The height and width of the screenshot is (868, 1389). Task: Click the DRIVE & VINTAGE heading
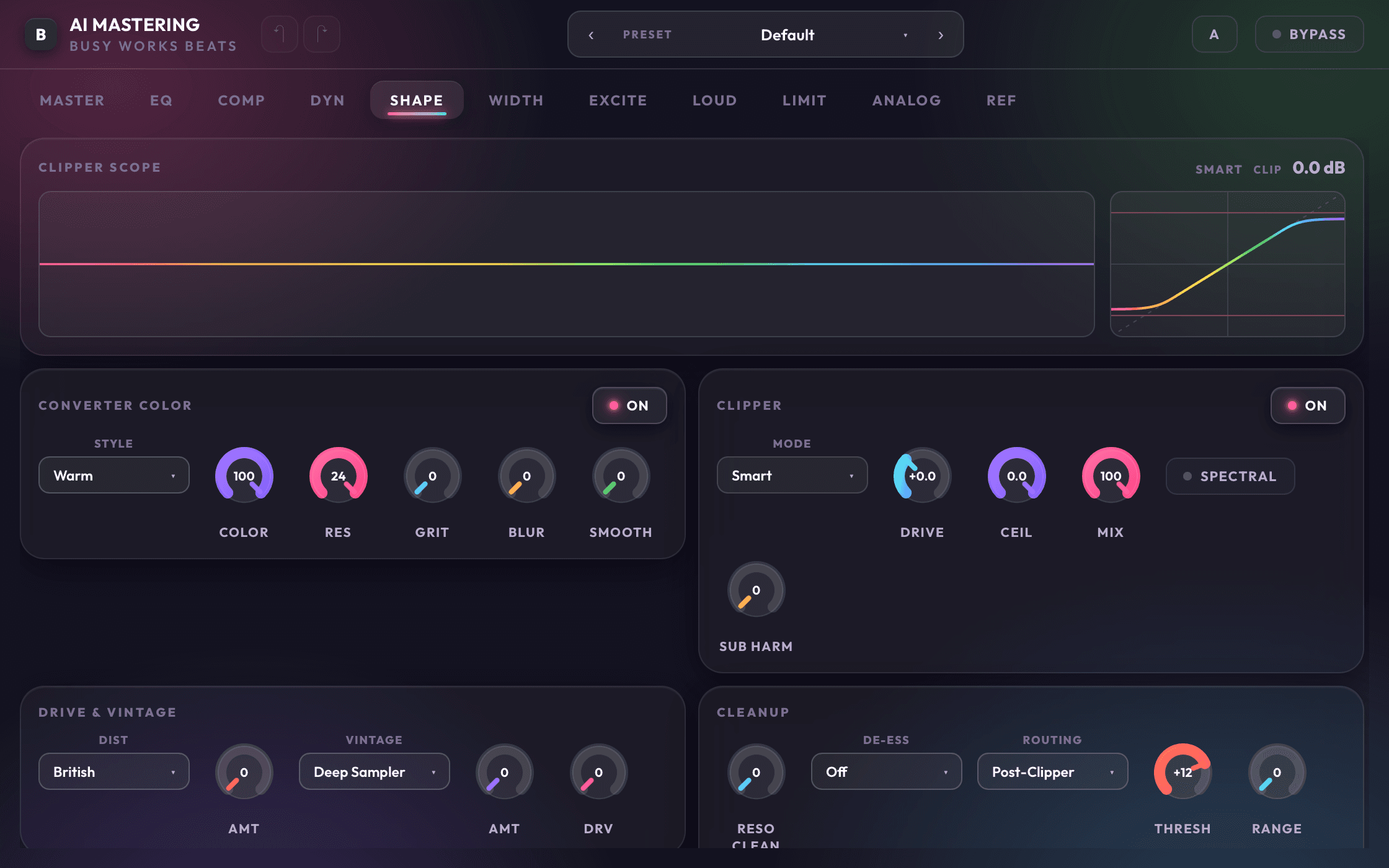(x=108, y=712)
